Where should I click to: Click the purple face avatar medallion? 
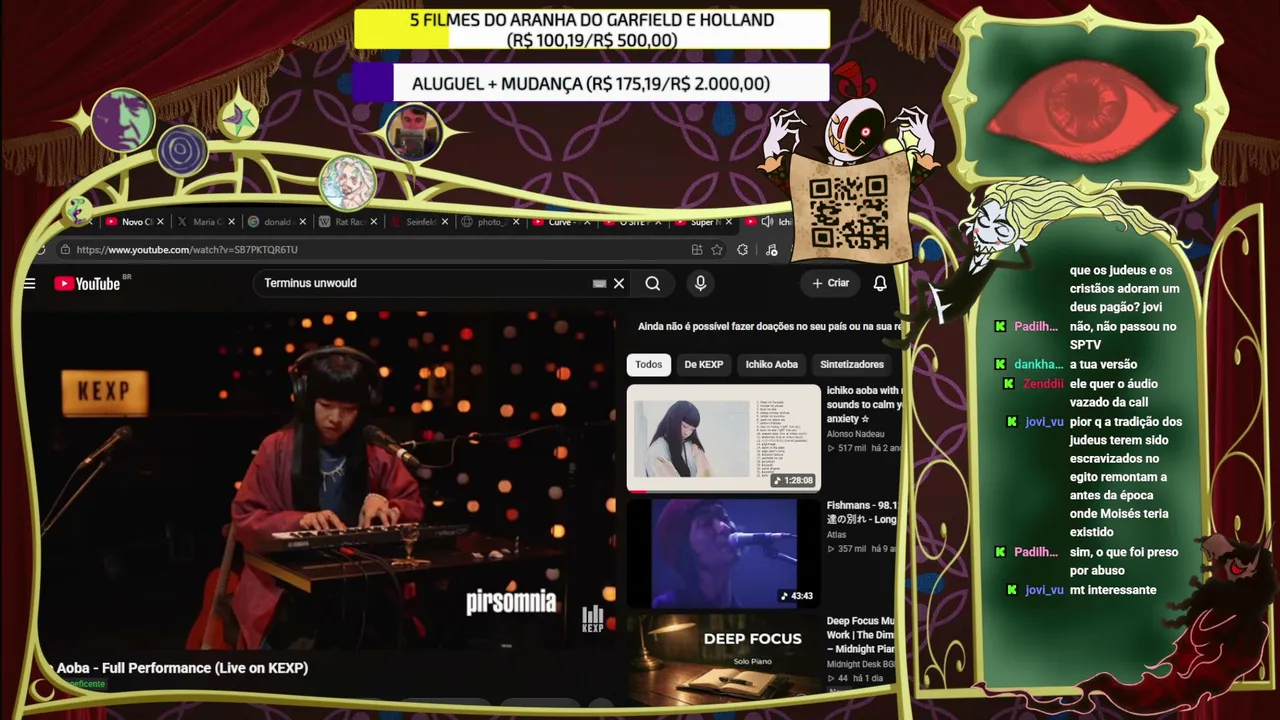(123, 119)
